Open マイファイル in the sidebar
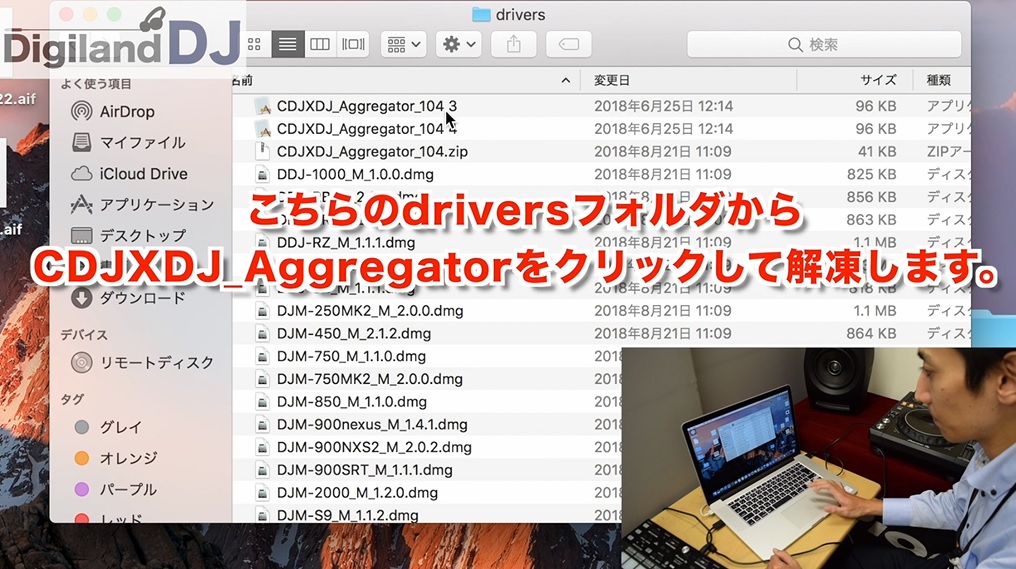This screenshot has width=1016, height=569. (x=128, y=143)
